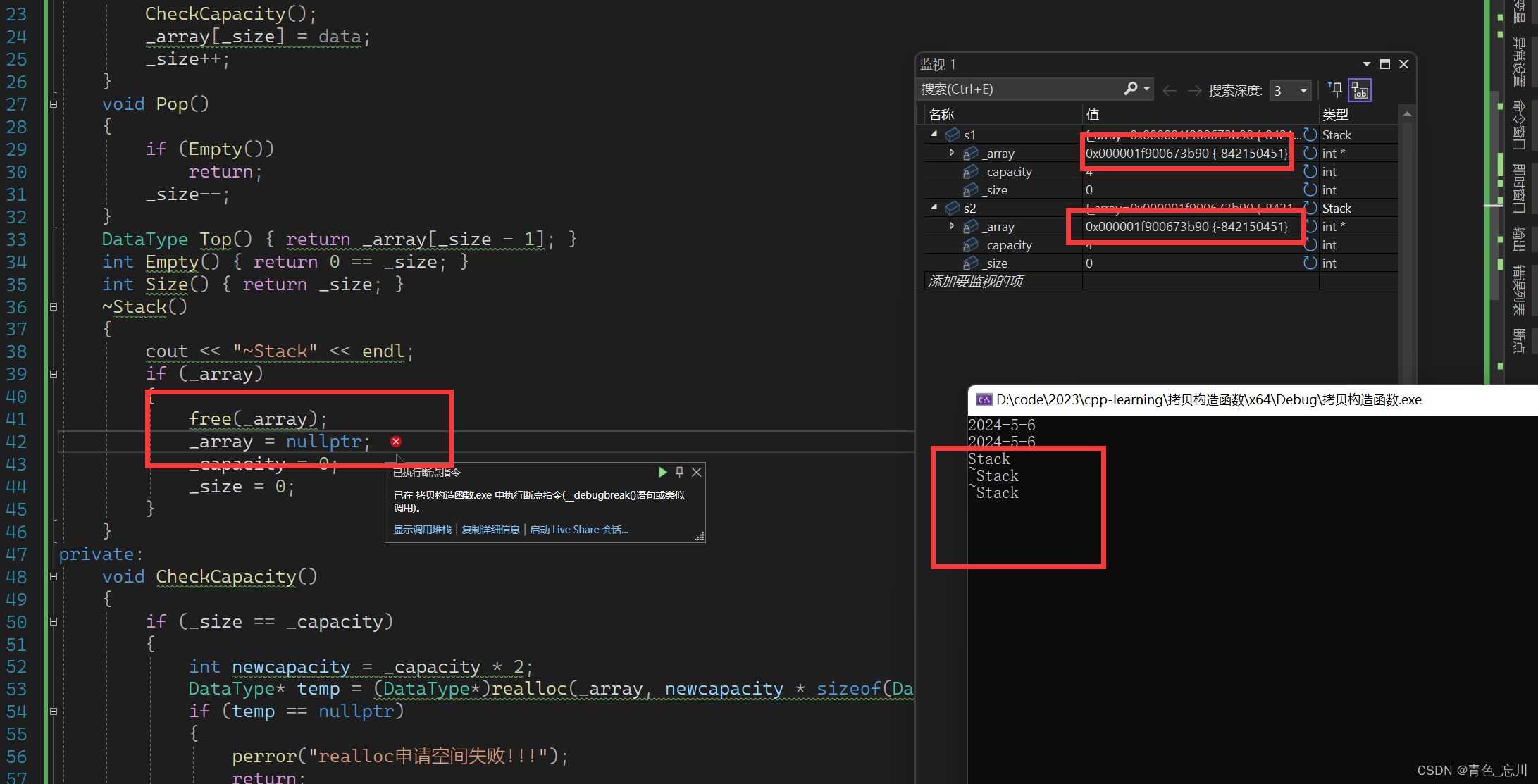Click free(_array); on line 41

pos(258,419)
